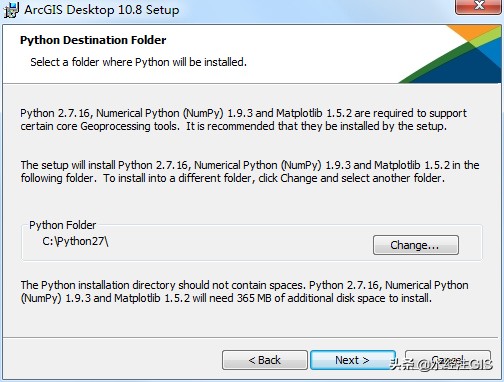
Task: Cancel the ArcGIS setup wizard
Action: 448,360
